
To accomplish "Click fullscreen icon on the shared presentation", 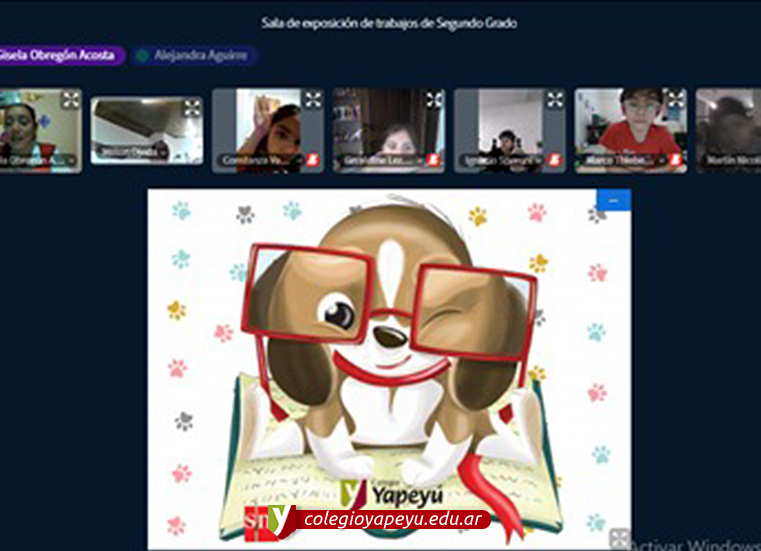I will click(x=619, y=538).
